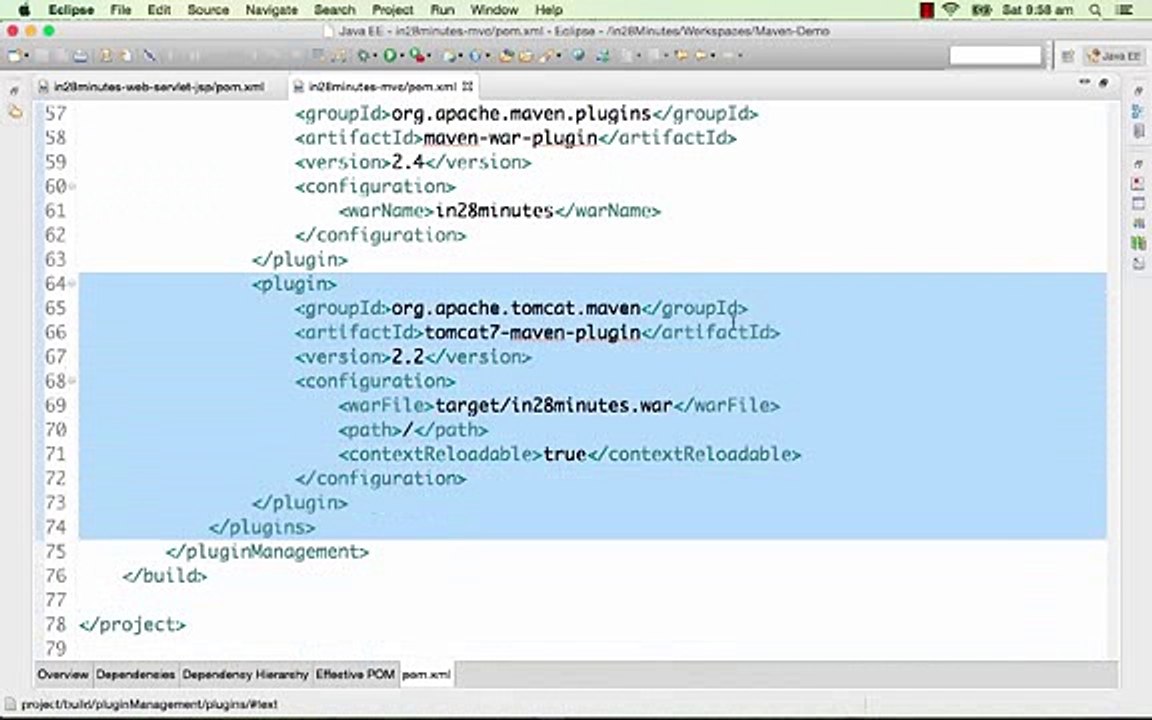Open the snippets icon at bottom of right trim
This screenshot has width=1152, height=720.
pos(1138,264)
